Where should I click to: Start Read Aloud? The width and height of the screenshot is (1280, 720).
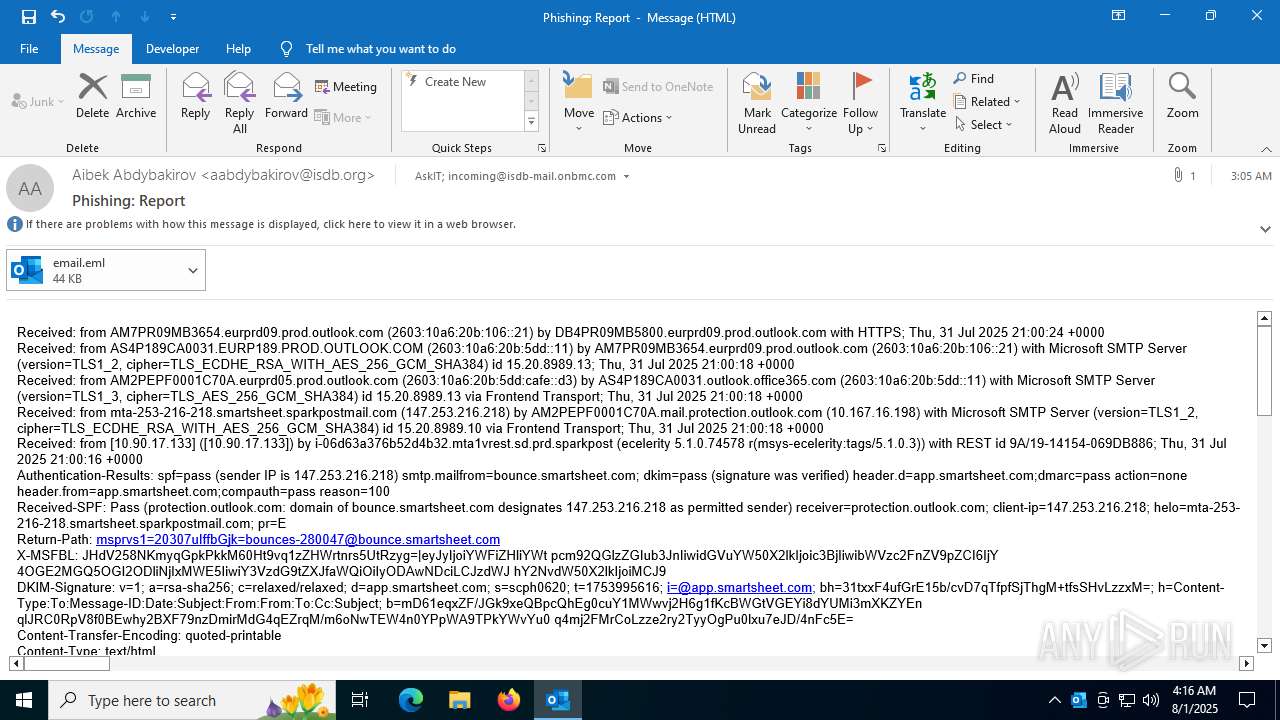pyautogui.click(x=1065, y=103)
